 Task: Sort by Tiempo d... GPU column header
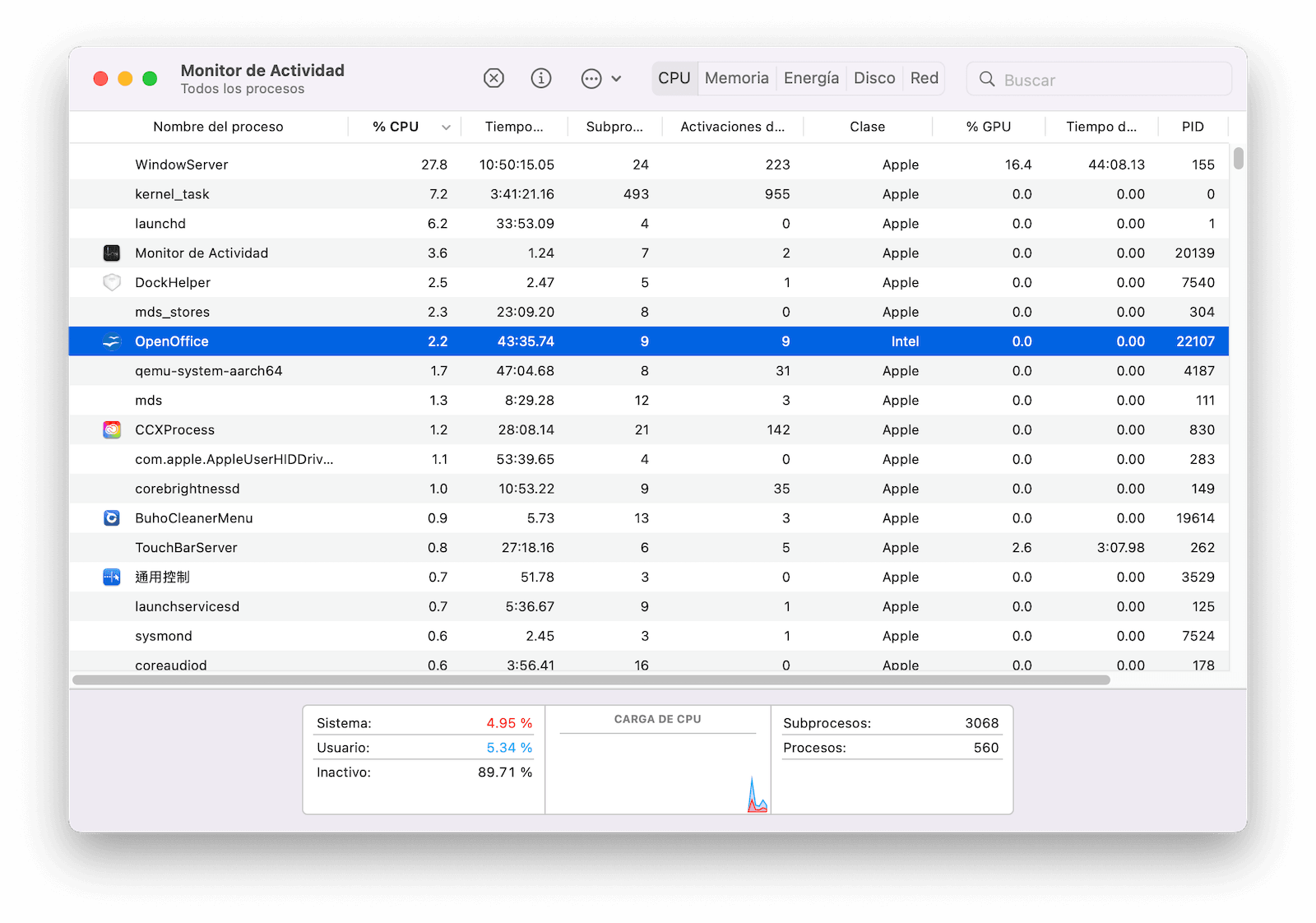(1101, 127)
